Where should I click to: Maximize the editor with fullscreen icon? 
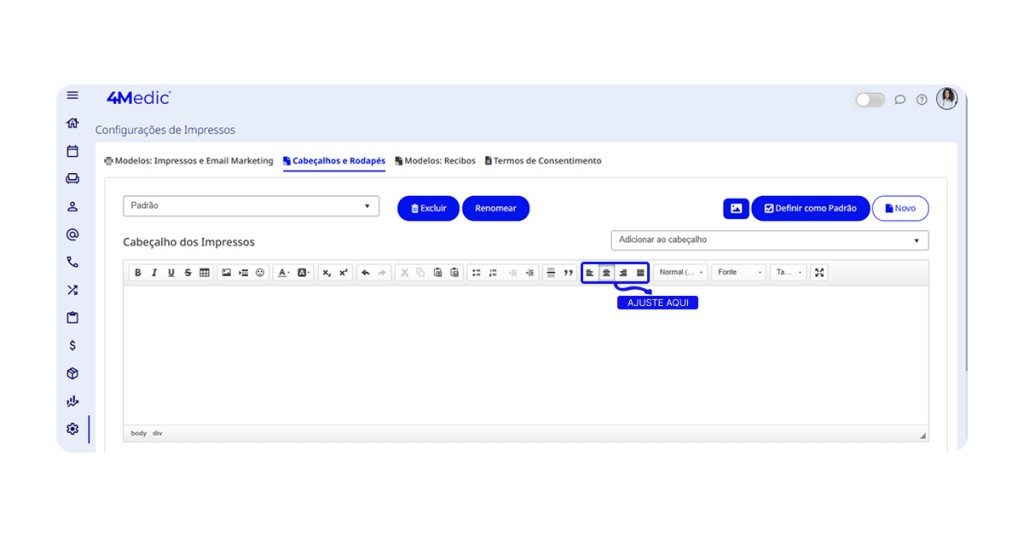click(820, 273)
